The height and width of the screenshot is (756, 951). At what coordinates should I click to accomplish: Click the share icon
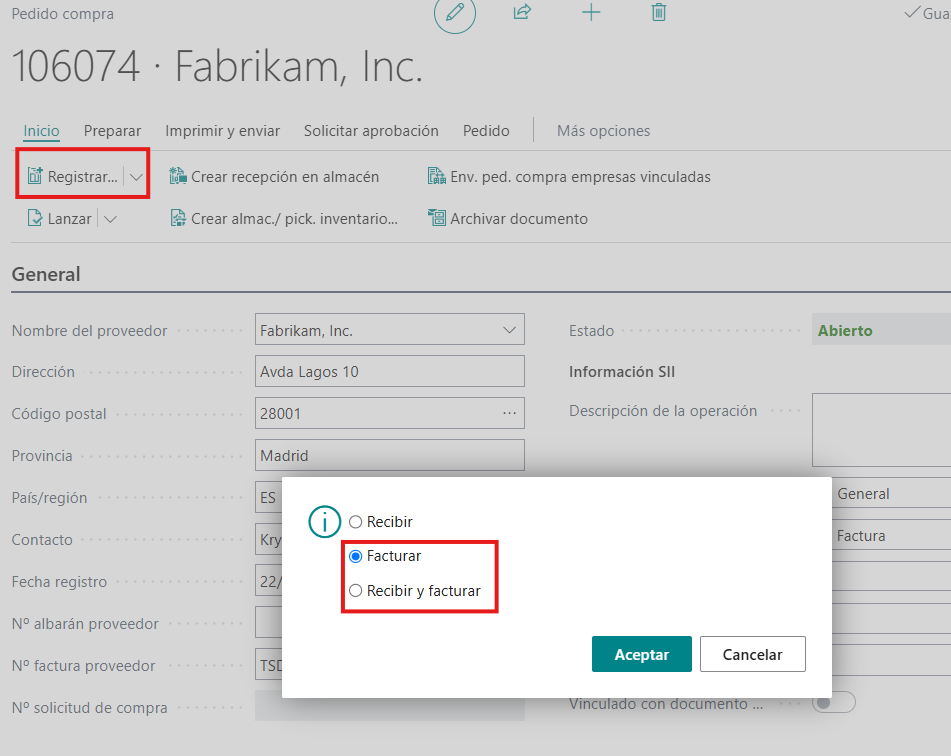coord(522,12)
